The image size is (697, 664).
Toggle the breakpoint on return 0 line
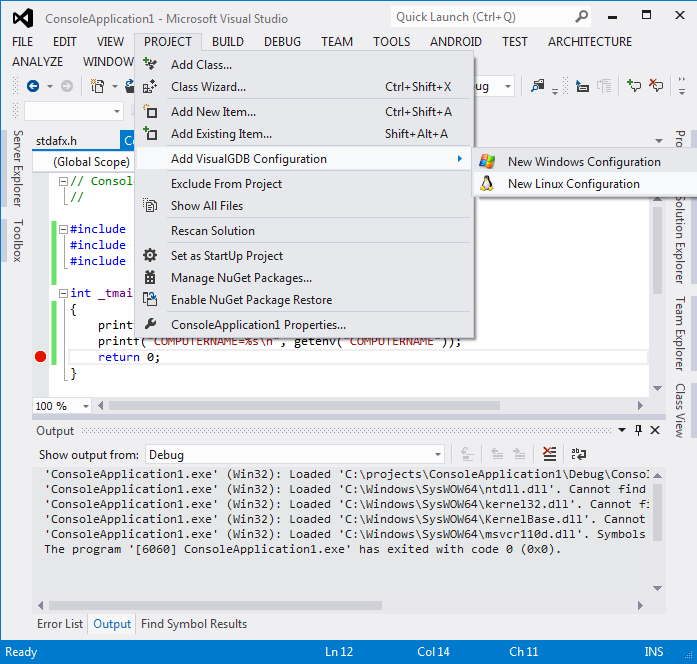coord(40,356)
